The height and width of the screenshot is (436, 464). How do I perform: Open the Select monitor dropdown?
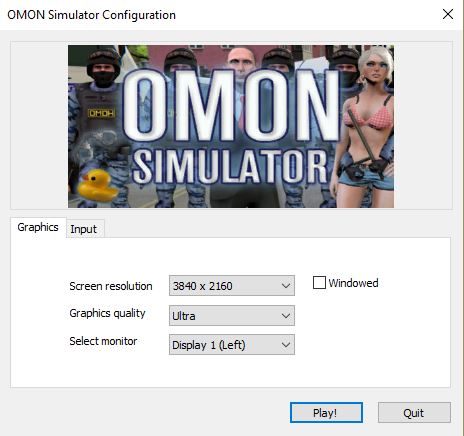click(x=232, y=345)
